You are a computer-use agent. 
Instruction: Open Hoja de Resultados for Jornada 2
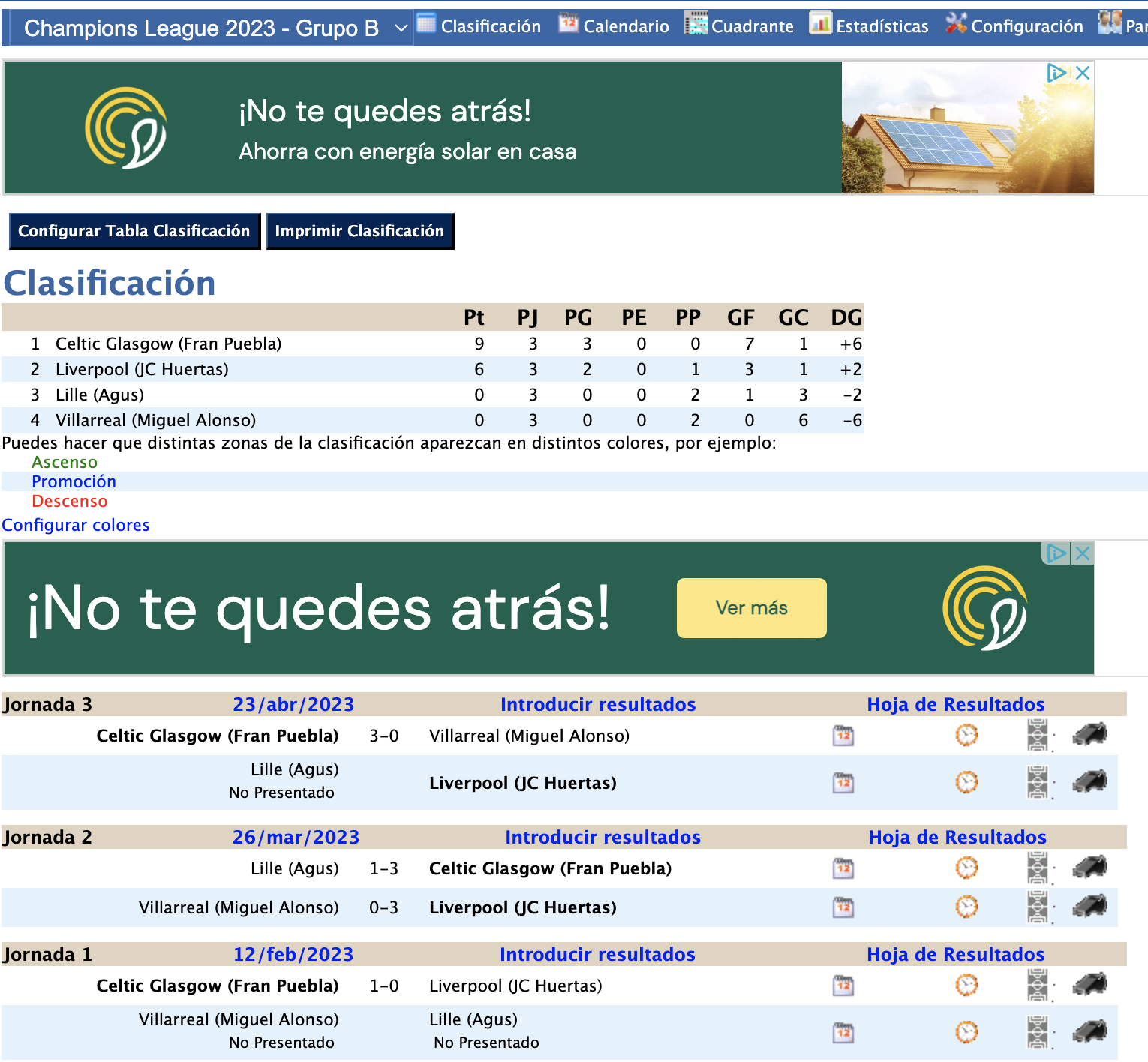point(957,838)
